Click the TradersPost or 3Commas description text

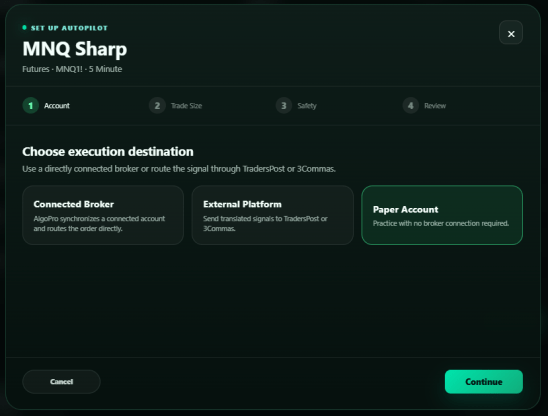click(x=179, y=169)
